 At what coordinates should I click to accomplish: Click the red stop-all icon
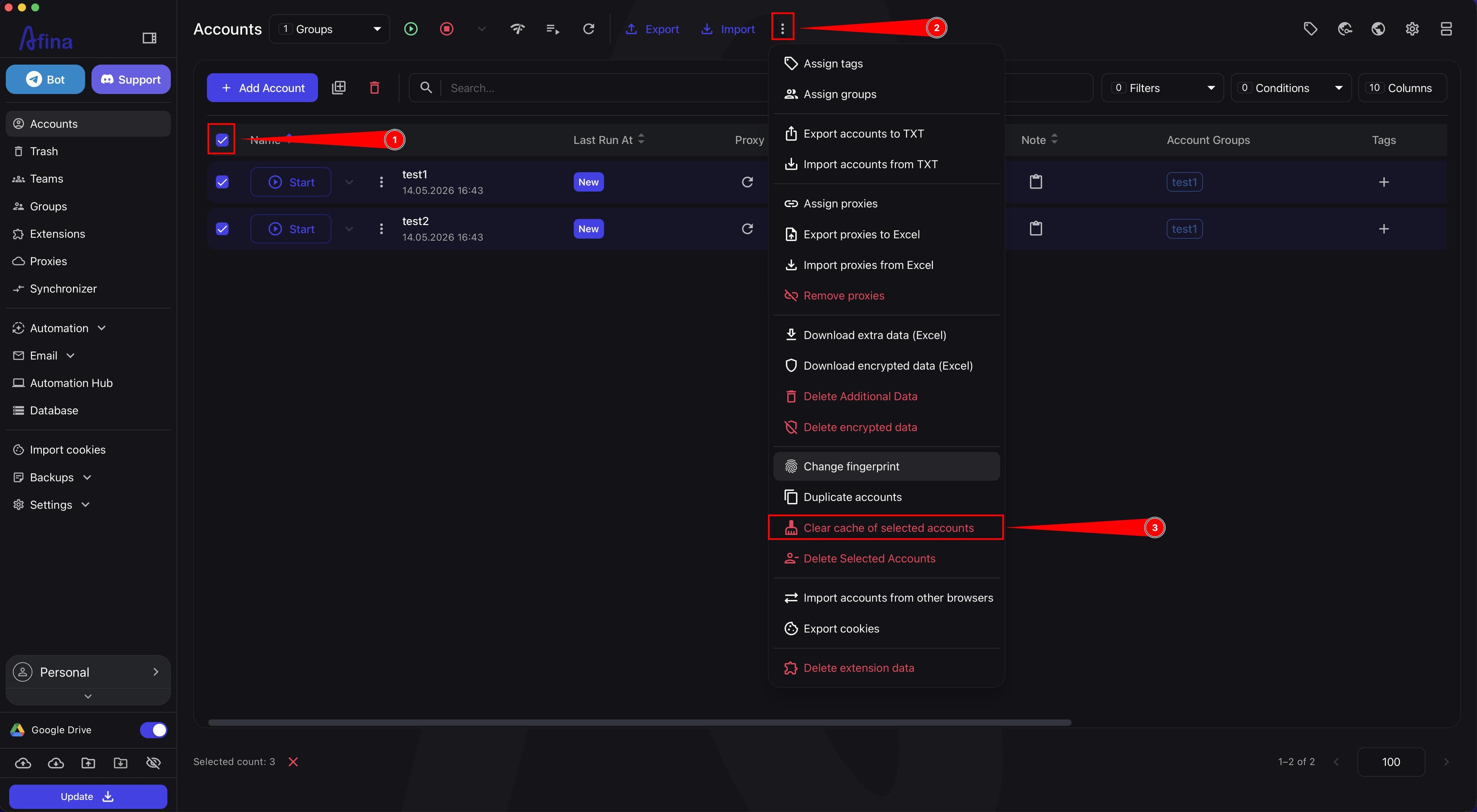tap(447, 29)
